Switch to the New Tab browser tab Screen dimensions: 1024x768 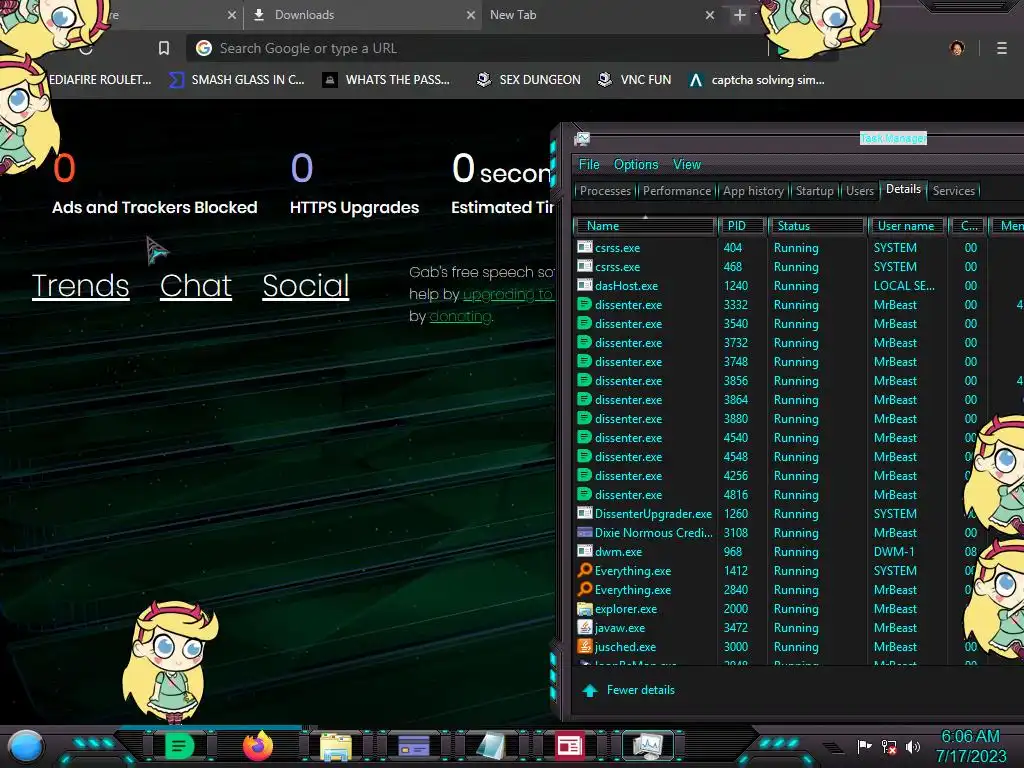[601, 15]
